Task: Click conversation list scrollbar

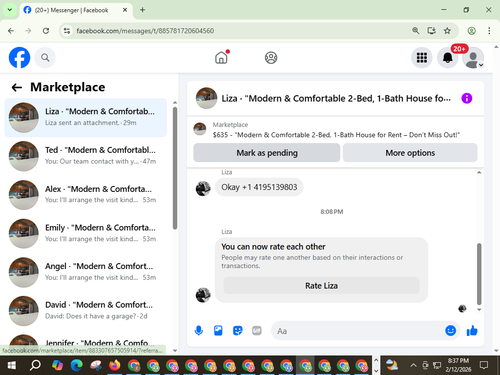Action: [175, 168]
